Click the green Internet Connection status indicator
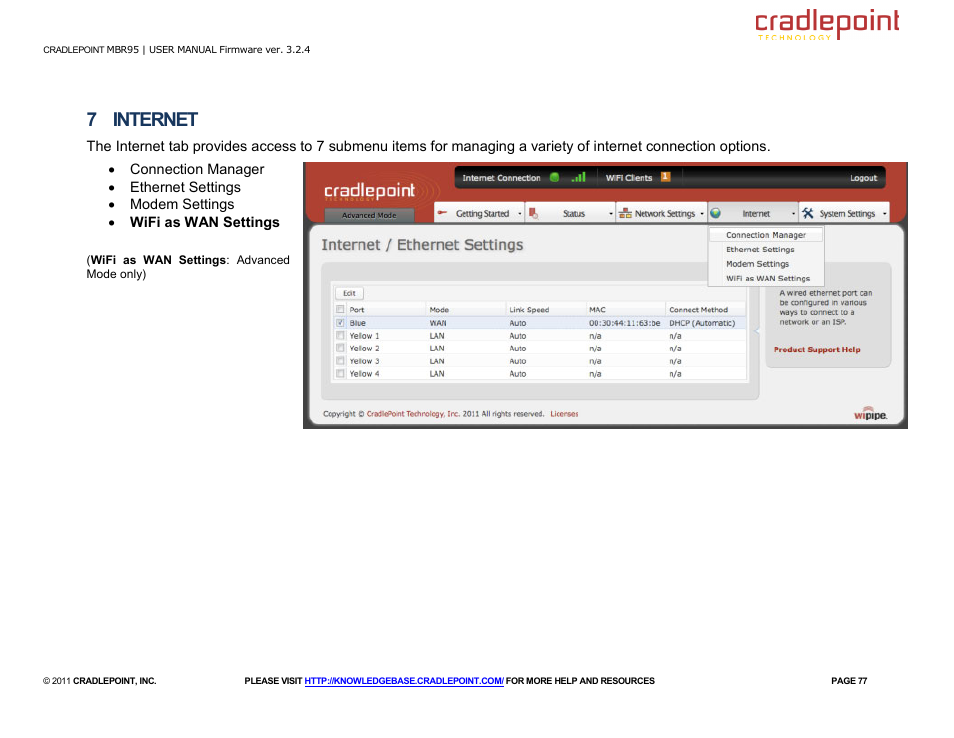954x738 pixels. pos(554,178)
